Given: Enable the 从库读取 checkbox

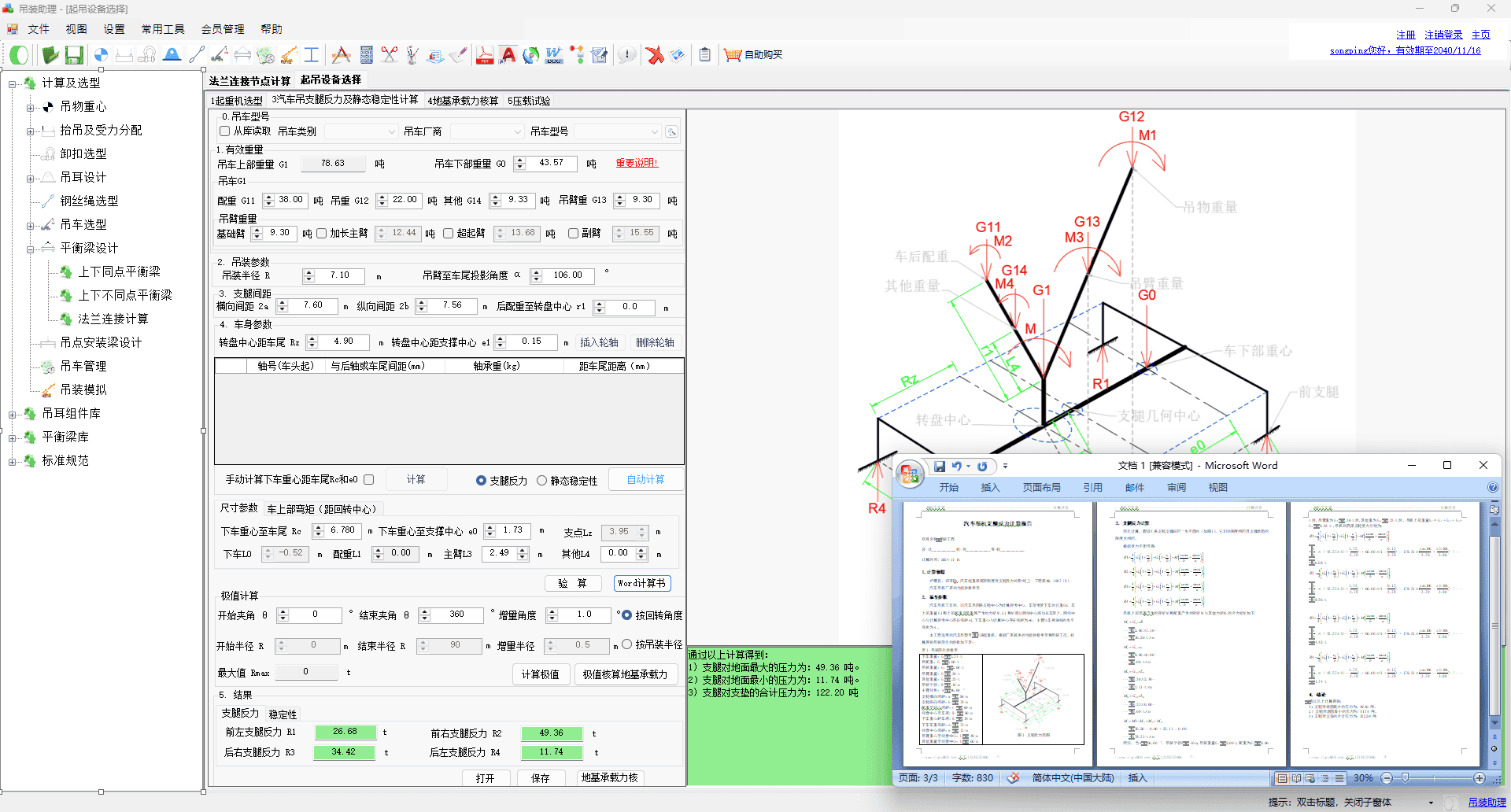Looking at the screenshot, I should coord(225,131).
